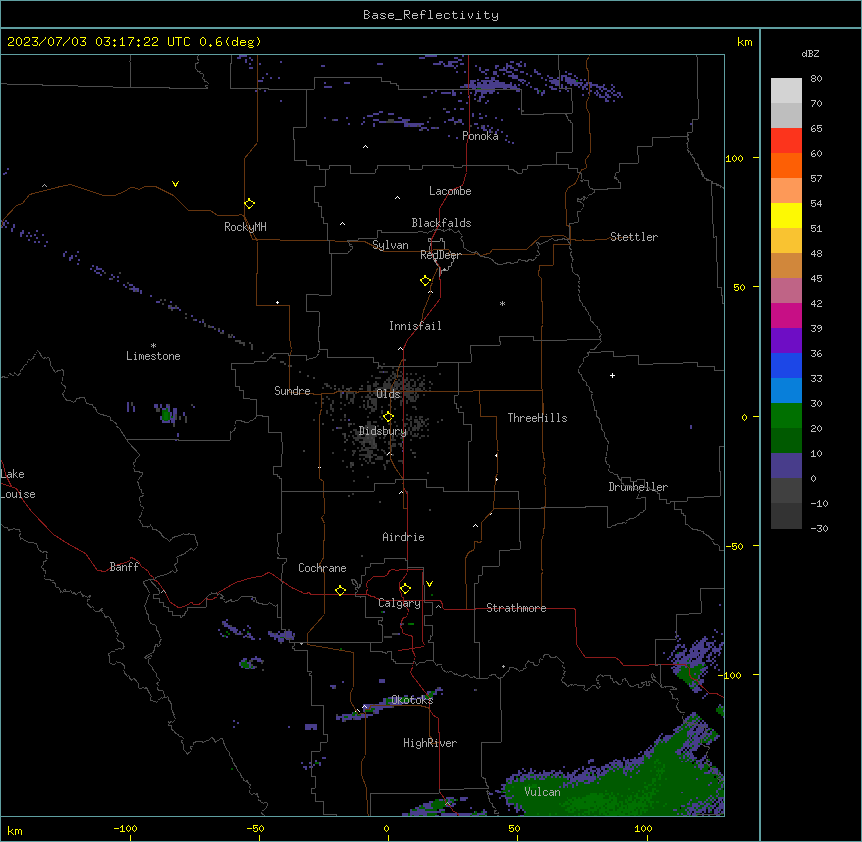
Task: Click the Strathmore town label
Action: (x=516, y=608)
